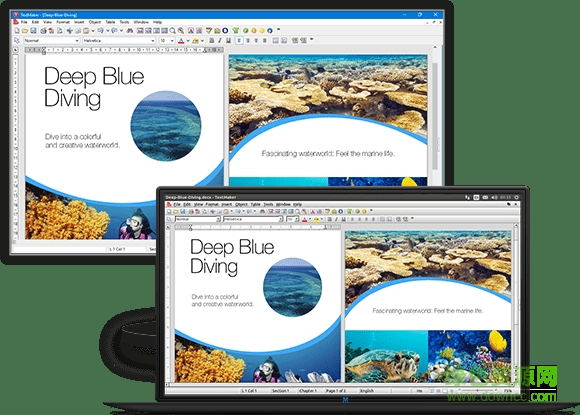Click the green round icon, Windows toolbar
Viewport: 580px width, 415px height.
pos(245,30)
